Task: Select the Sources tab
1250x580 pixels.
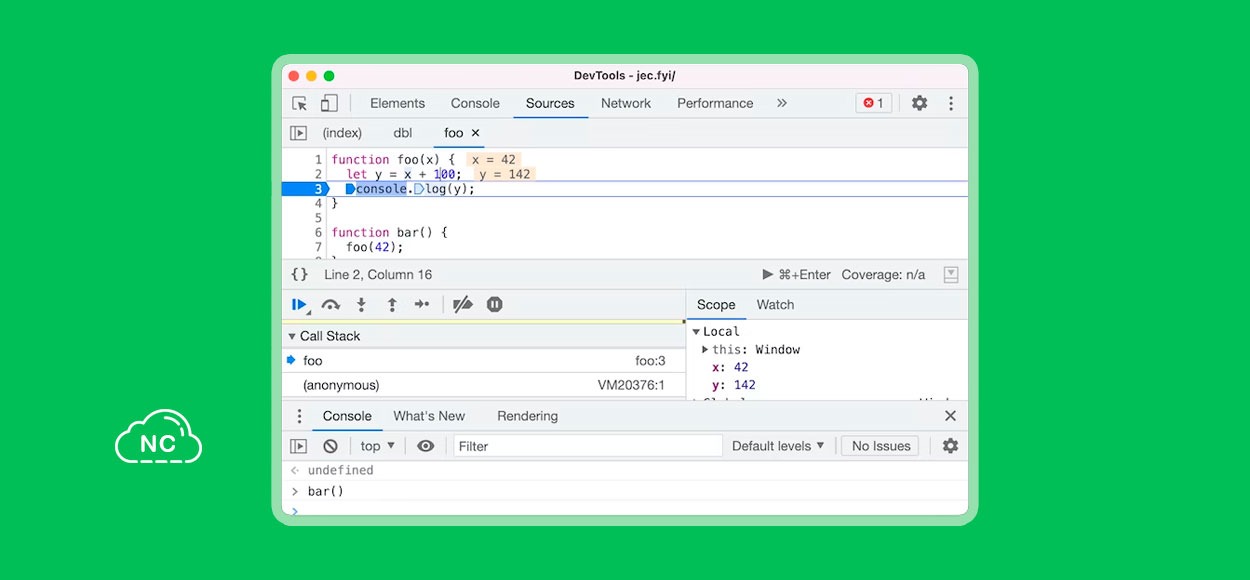Action: pos(550,103)
